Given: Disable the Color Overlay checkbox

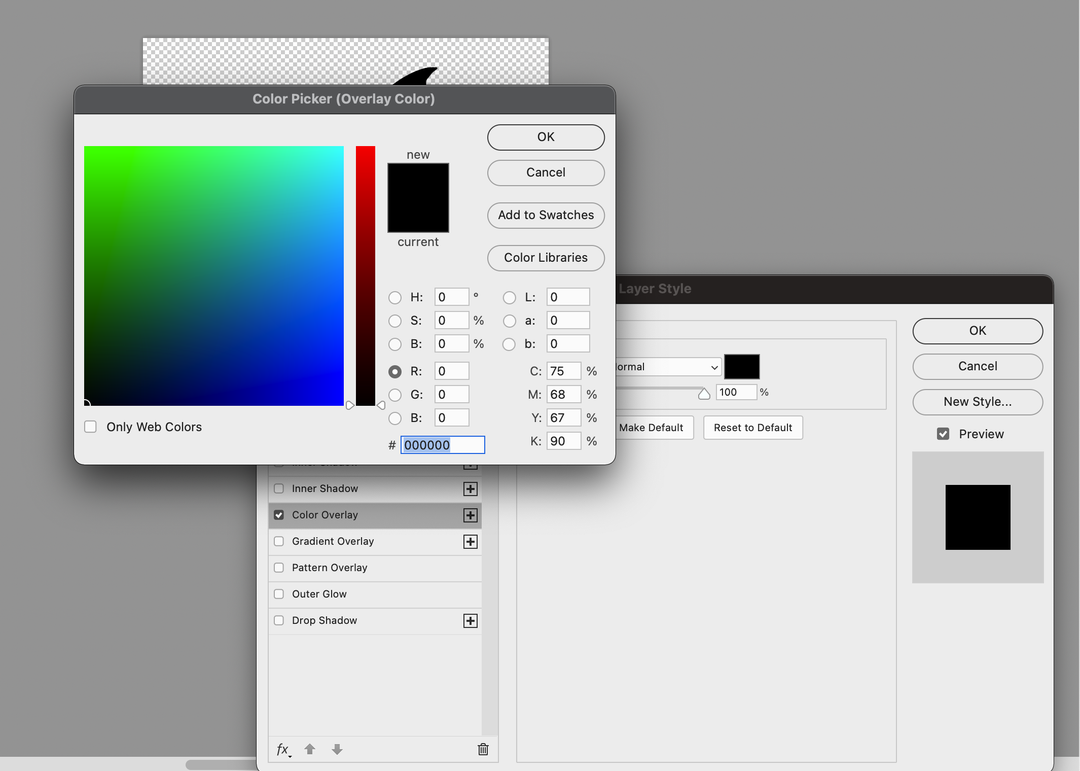Looking at the screenshot, I should [278, 515].
